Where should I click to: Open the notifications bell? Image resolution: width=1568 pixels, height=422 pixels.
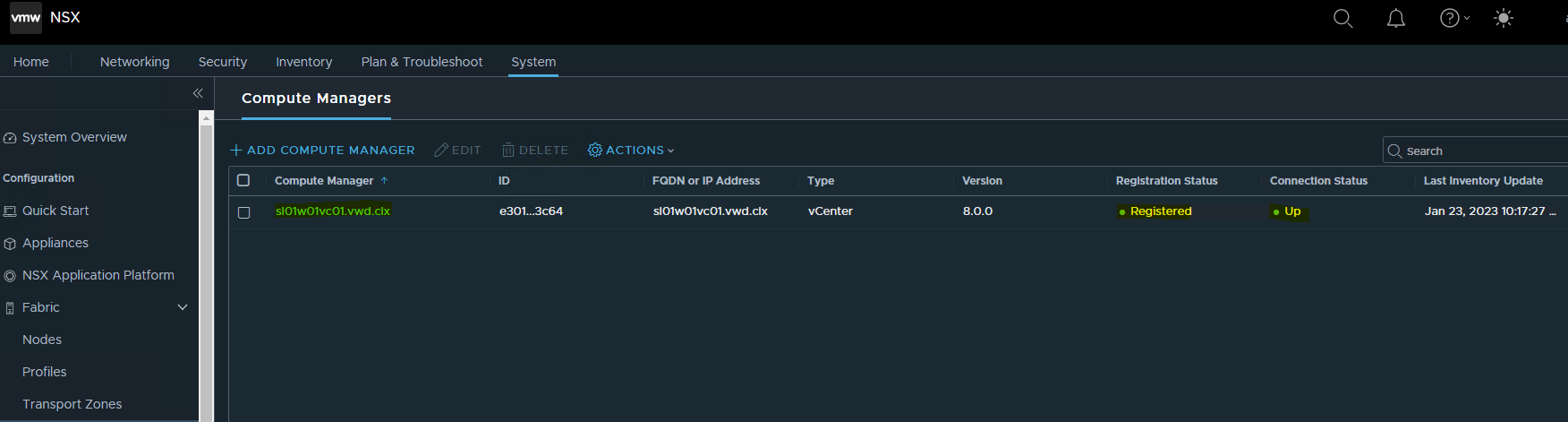pyautogui.click(x=1395, y=18)
